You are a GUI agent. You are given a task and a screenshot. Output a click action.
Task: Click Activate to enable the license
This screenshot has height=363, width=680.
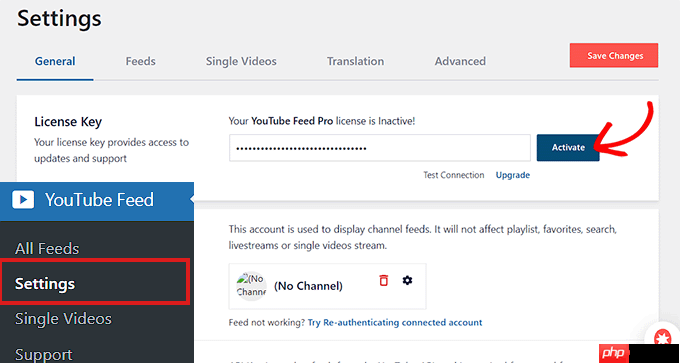568,147
